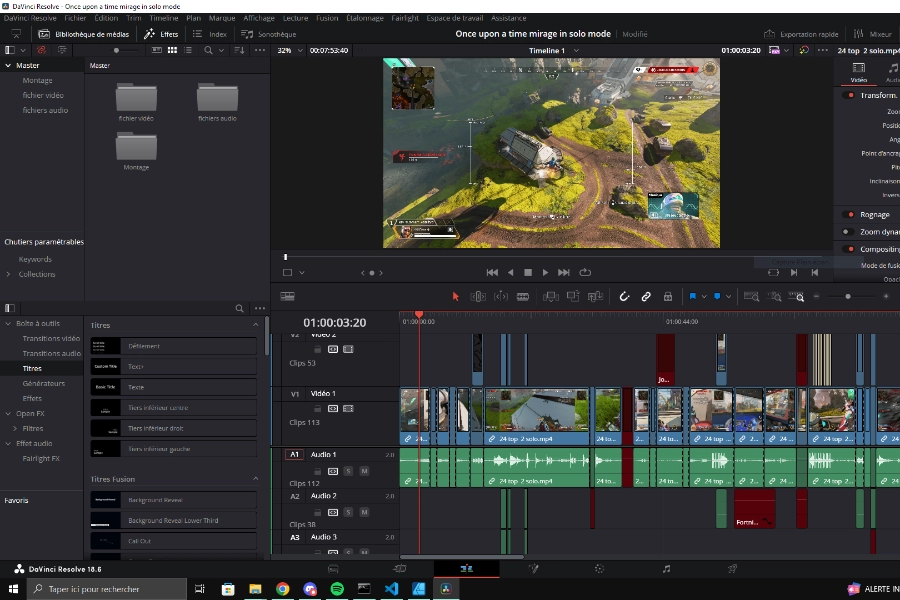The height and width of the screenshot is (600, 900).
Task: Switch media pool to thumbnail grid view
Action: point(172,51)
